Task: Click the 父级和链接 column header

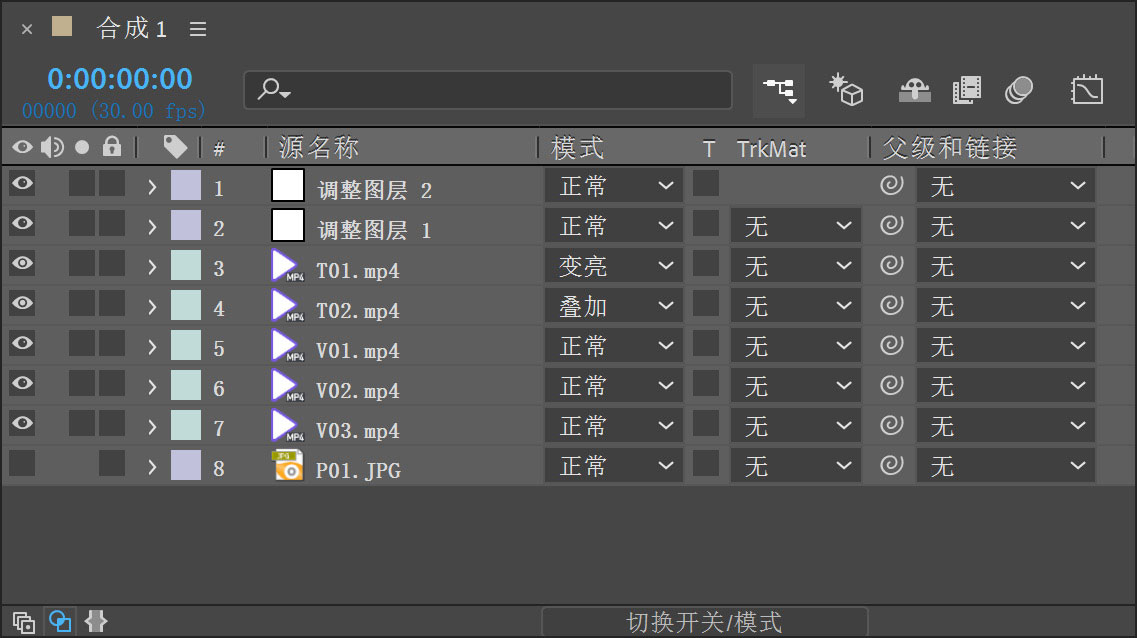Action: click(x=950, y=147)
